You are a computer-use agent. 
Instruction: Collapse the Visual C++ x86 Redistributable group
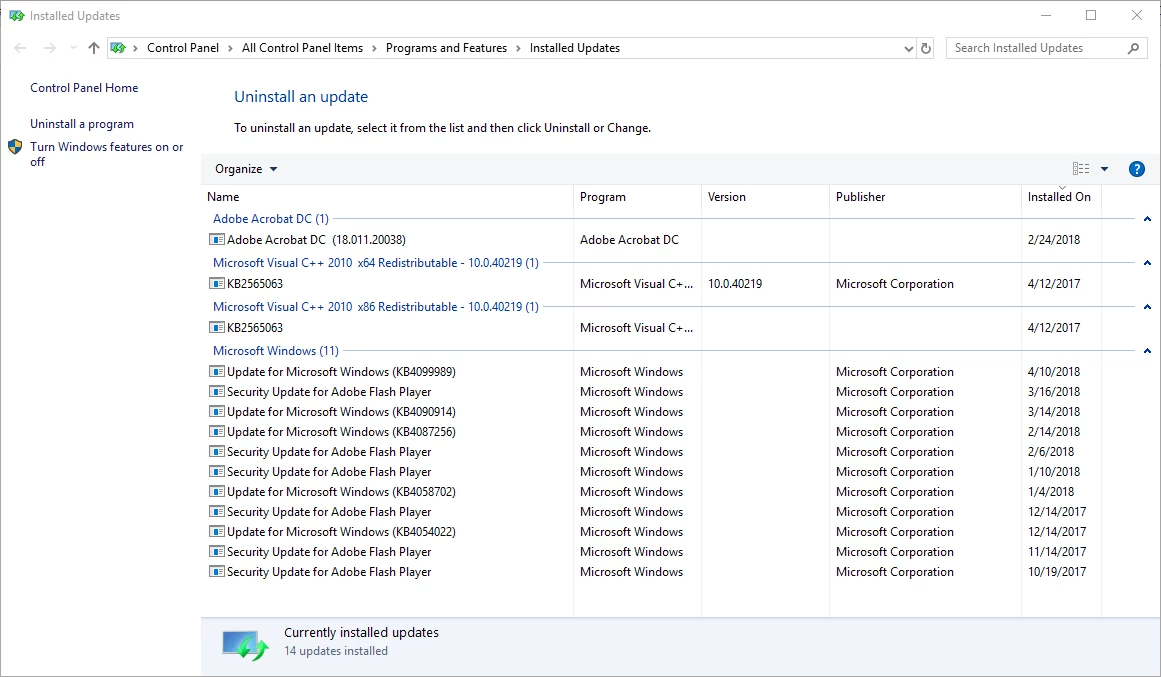coord(1147,307)
